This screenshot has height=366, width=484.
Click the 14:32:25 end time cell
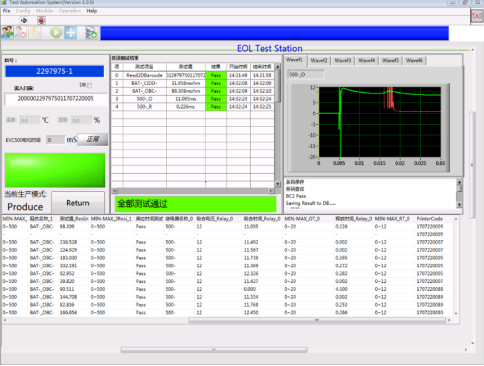(262, 107)
